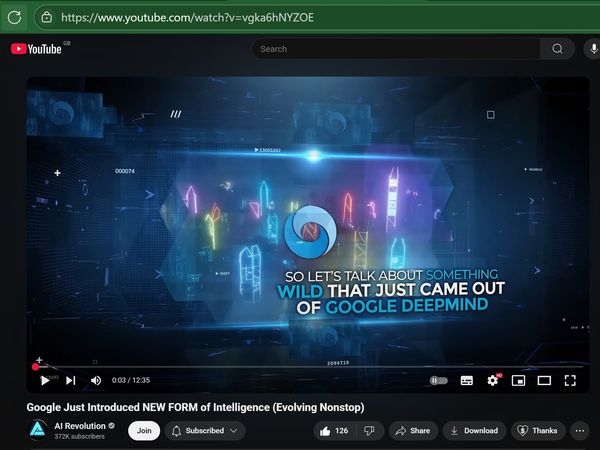View site information via the lock icon
Image resolution: width=600 pixels, height=450 pixels.
(47, 17)
